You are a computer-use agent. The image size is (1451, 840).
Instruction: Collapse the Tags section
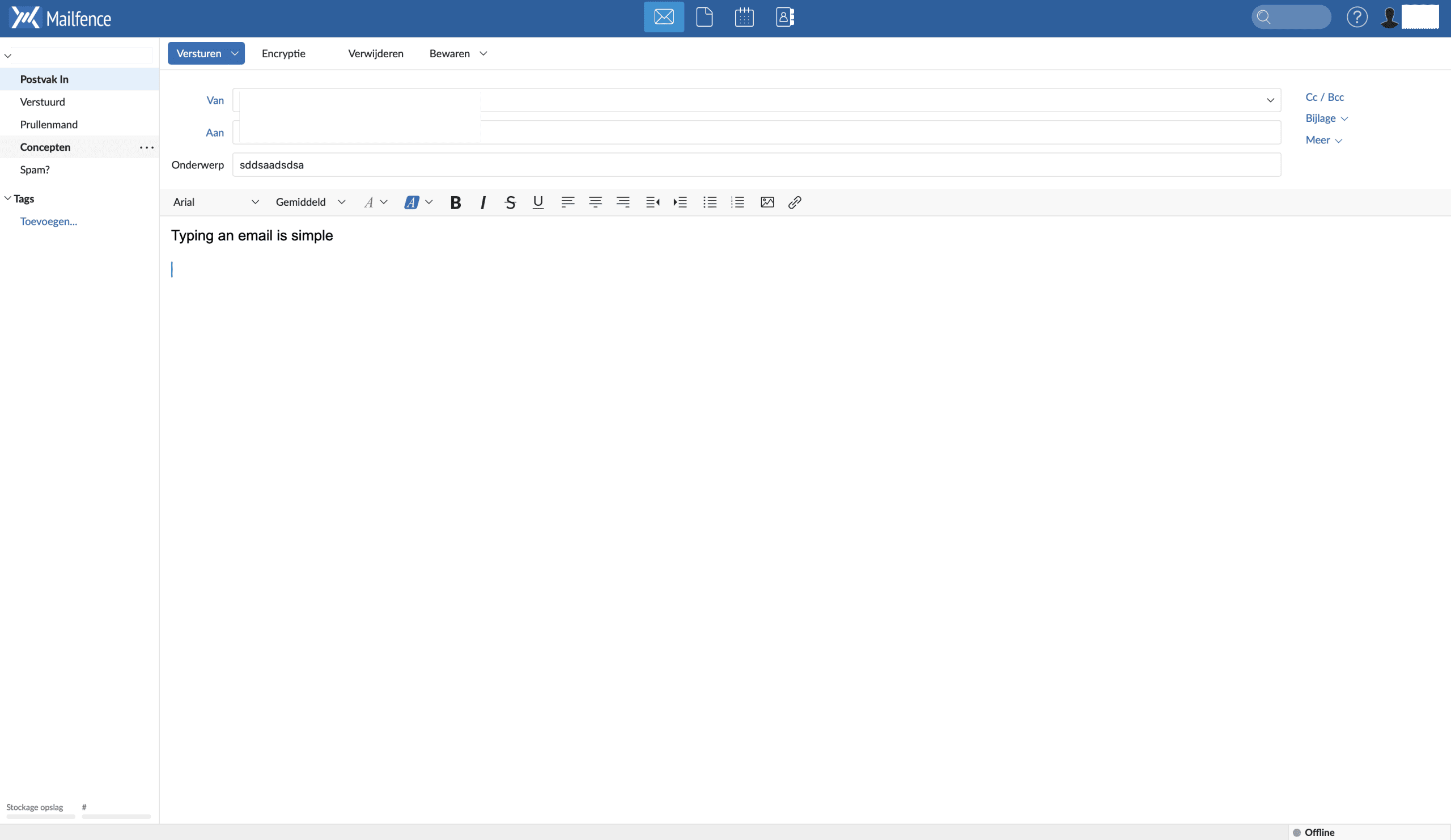click(7, 198)
